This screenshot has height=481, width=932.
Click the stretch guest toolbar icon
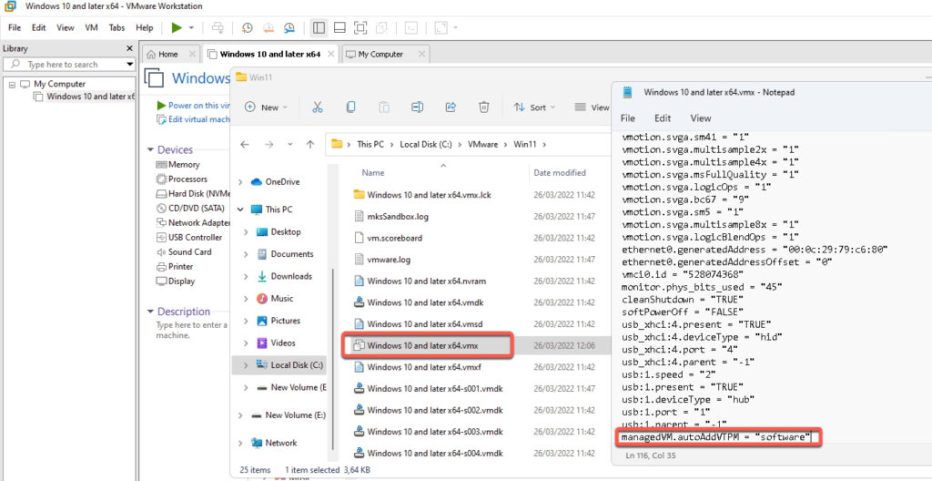pos(440,27)
